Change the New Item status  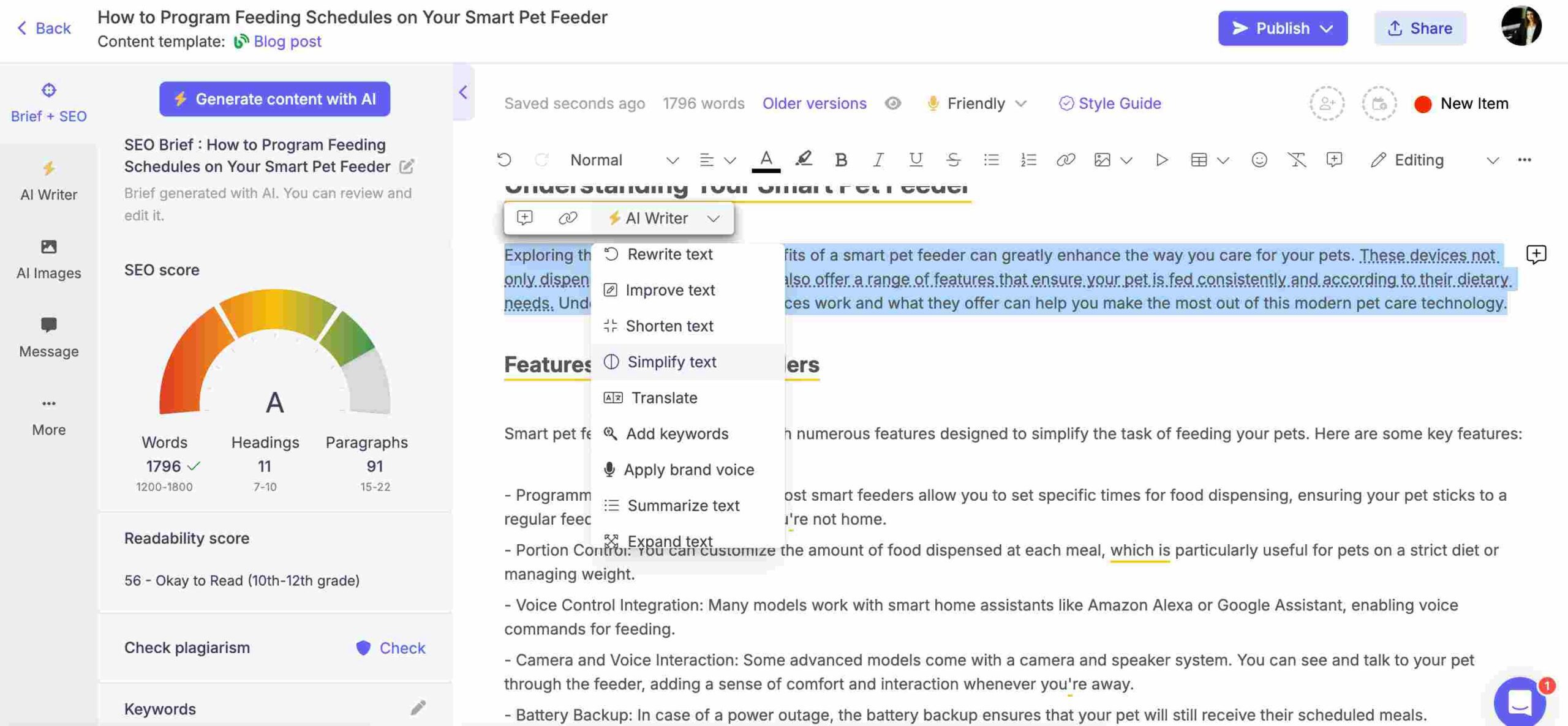click(x=1461, y=103)
